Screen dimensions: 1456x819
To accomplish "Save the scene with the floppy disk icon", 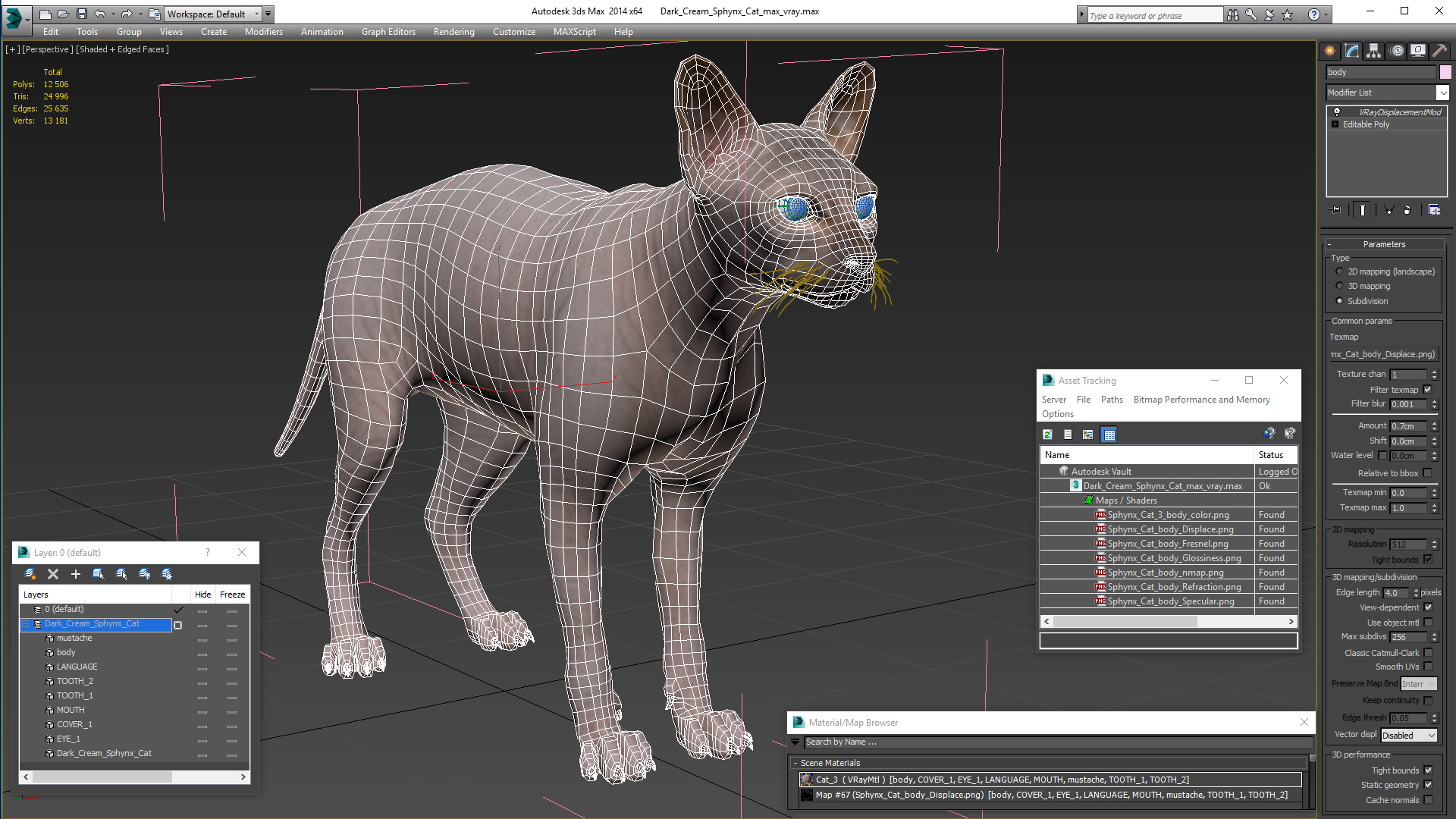I will coord(82,14).
